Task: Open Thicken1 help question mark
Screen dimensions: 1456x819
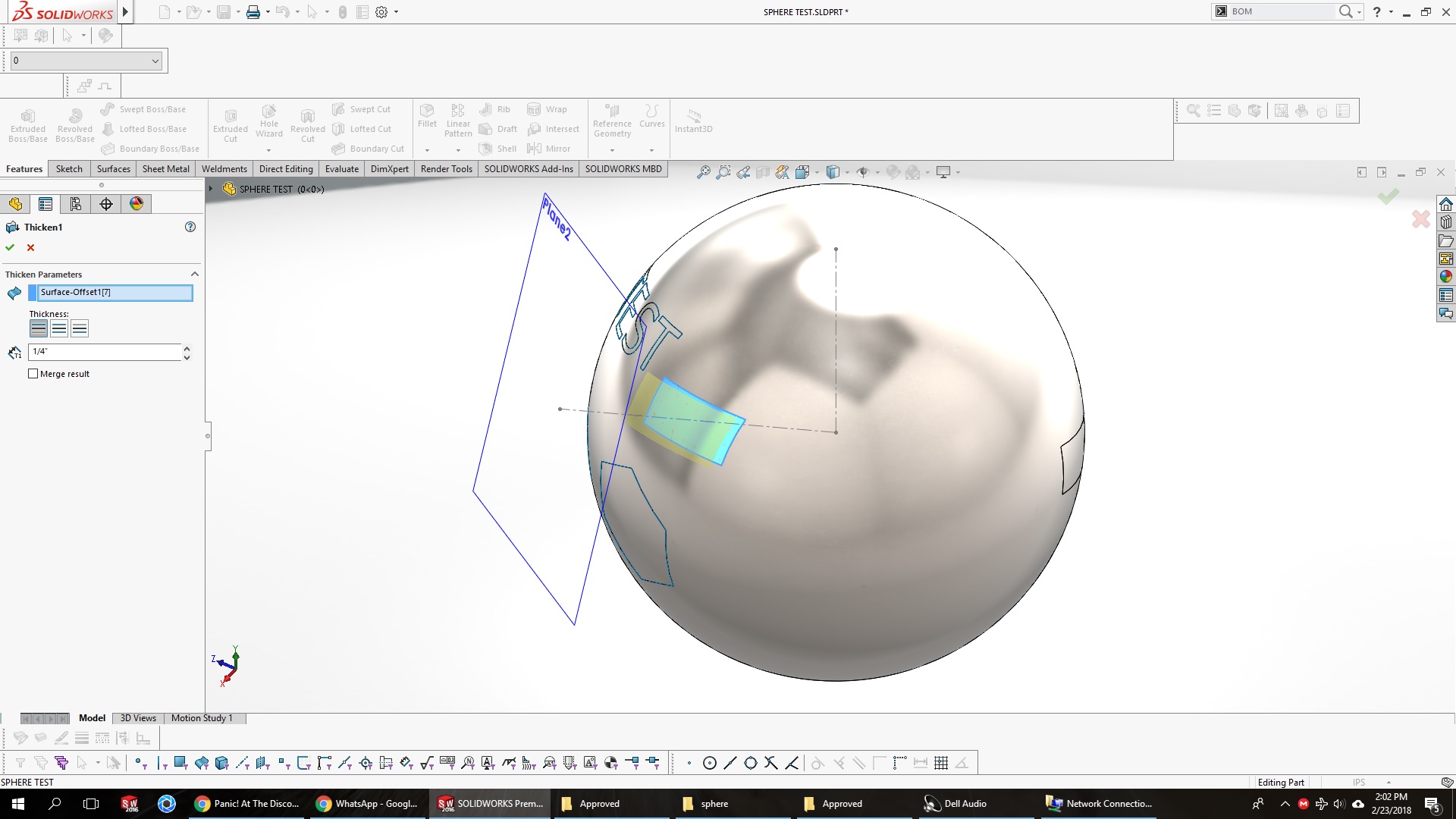Action: pyautogui.click(x=190, y=227)
